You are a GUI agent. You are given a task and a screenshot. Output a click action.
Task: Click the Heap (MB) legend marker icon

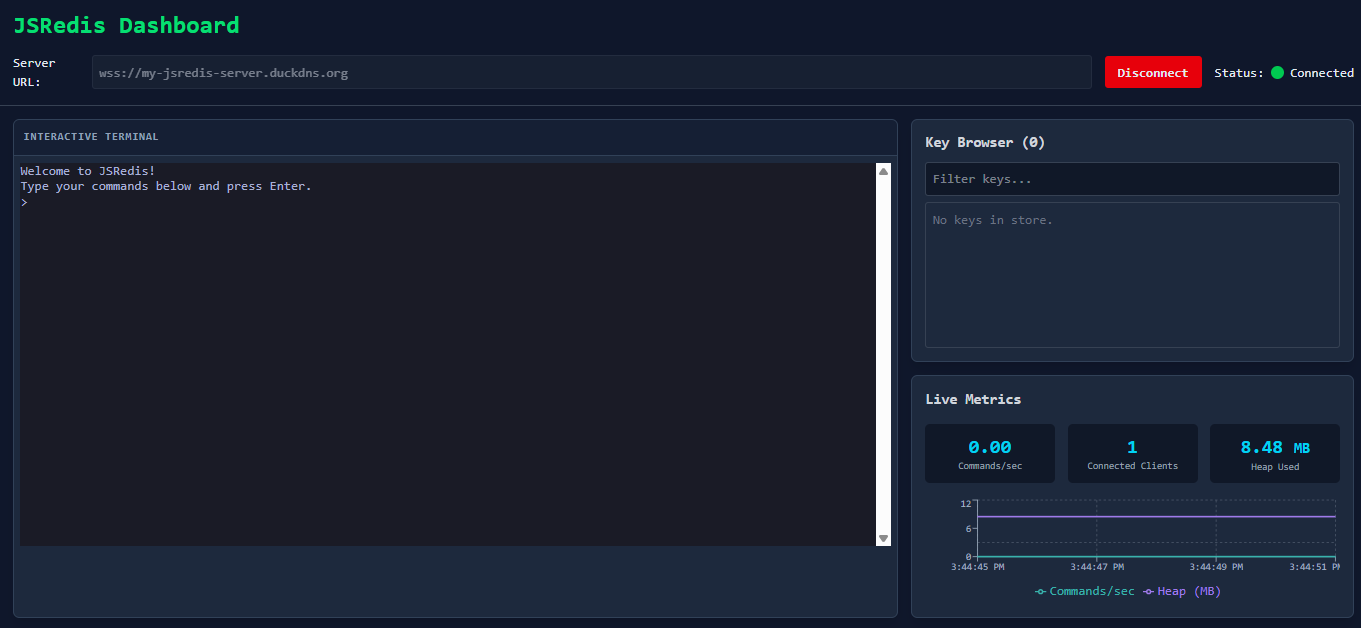click(x=1148, y=592)
